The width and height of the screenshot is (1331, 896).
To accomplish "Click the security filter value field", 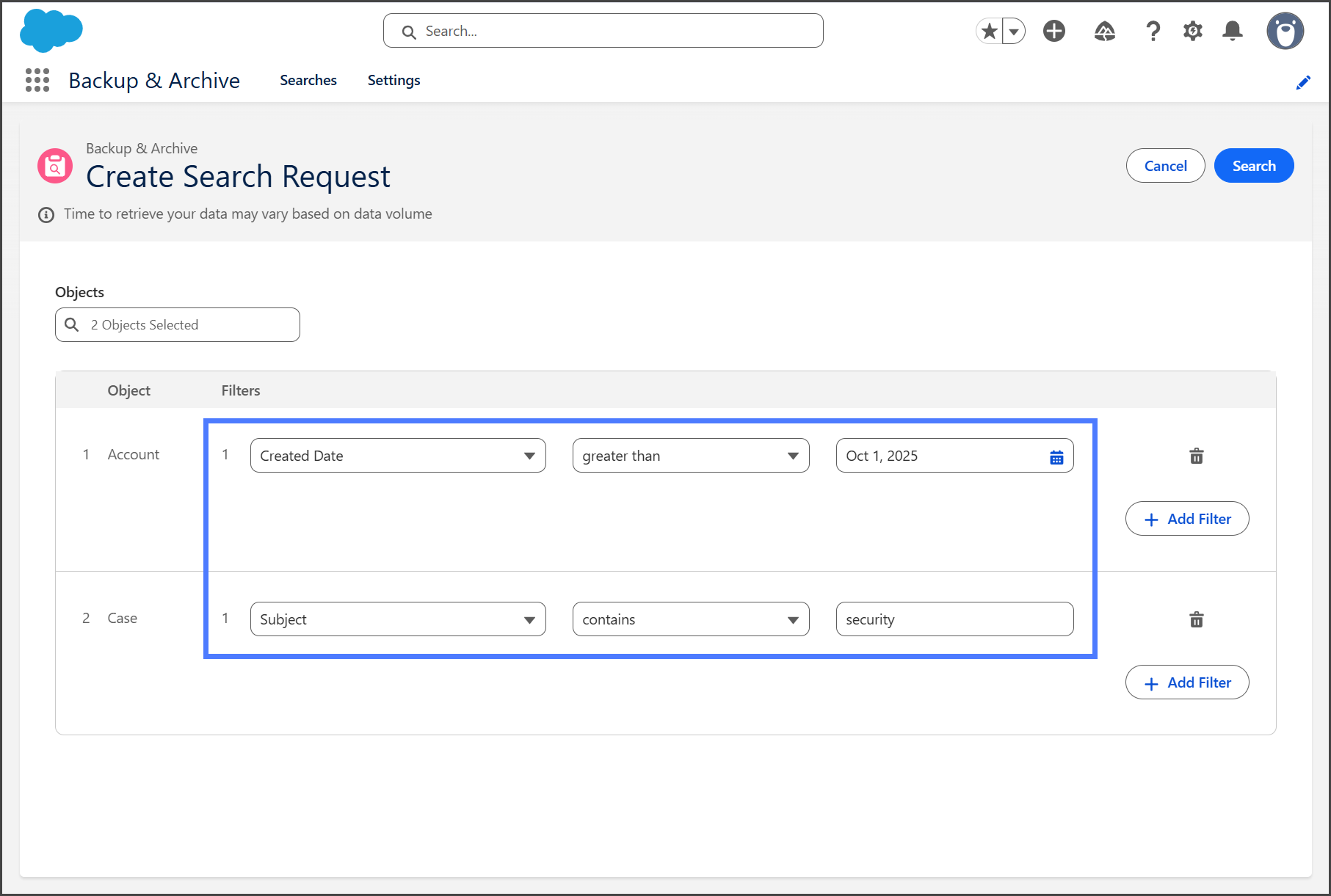I will pyautogui.click(x=954, y=619).
